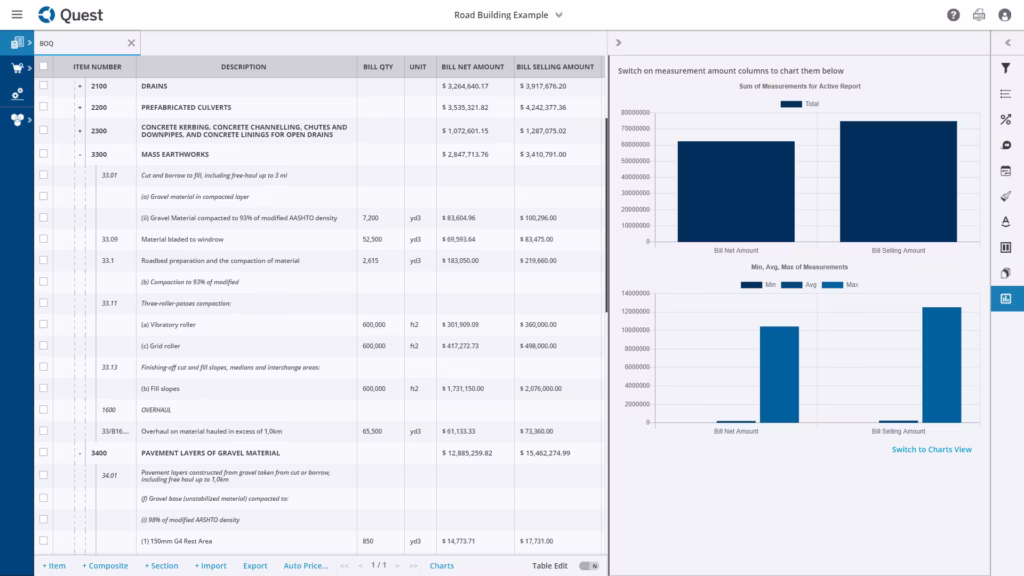
Task: Open the comments speech bubble tool
Action: 1006,145
